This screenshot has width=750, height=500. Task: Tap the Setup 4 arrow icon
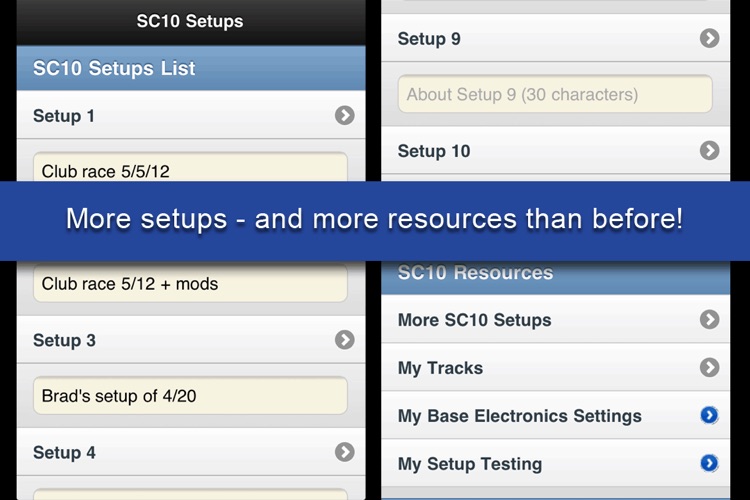[x=345, y=452]
